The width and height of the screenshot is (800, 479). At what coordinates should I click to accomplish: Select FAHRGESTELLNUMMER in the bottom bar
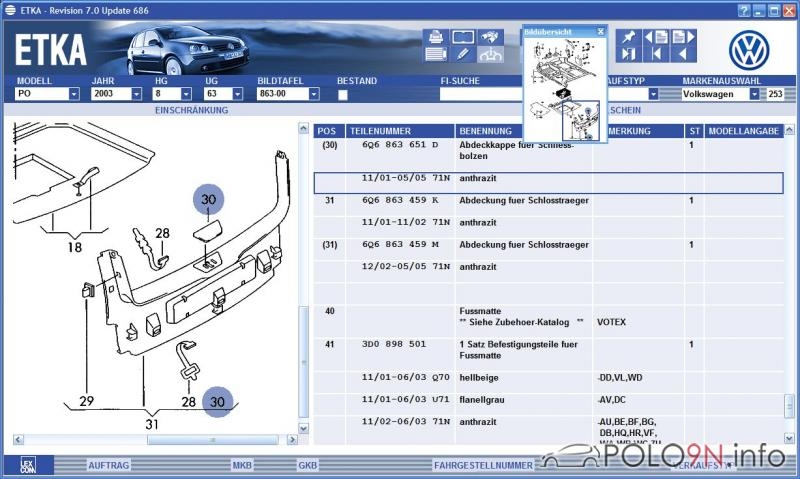[x=483, y=465]
